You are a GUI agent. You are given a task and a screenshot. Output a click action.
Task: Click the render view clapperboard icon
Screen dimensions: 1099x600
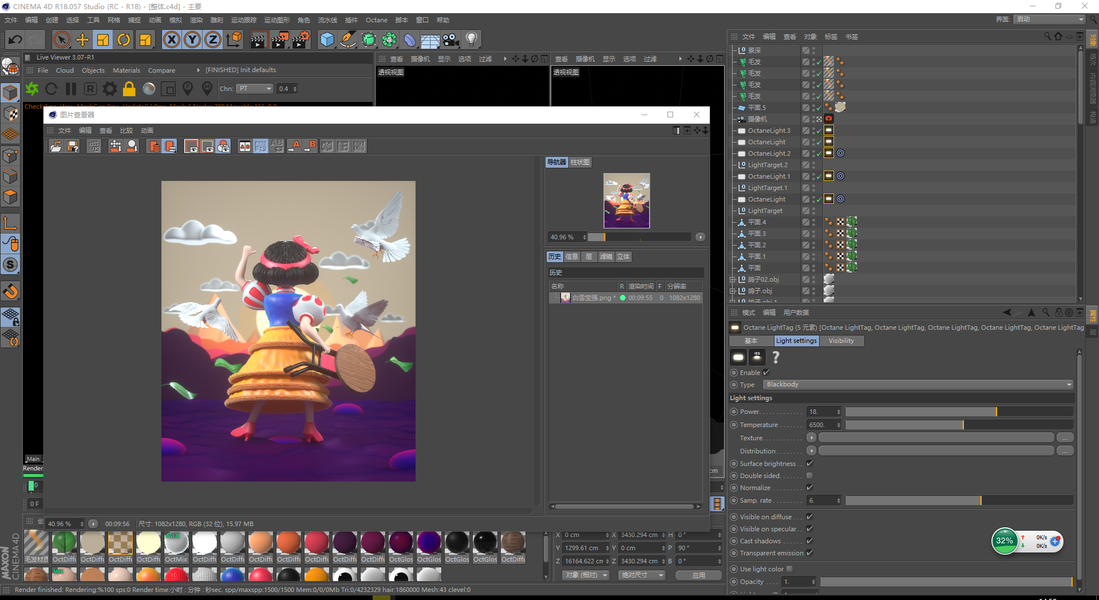click(258, 40)
